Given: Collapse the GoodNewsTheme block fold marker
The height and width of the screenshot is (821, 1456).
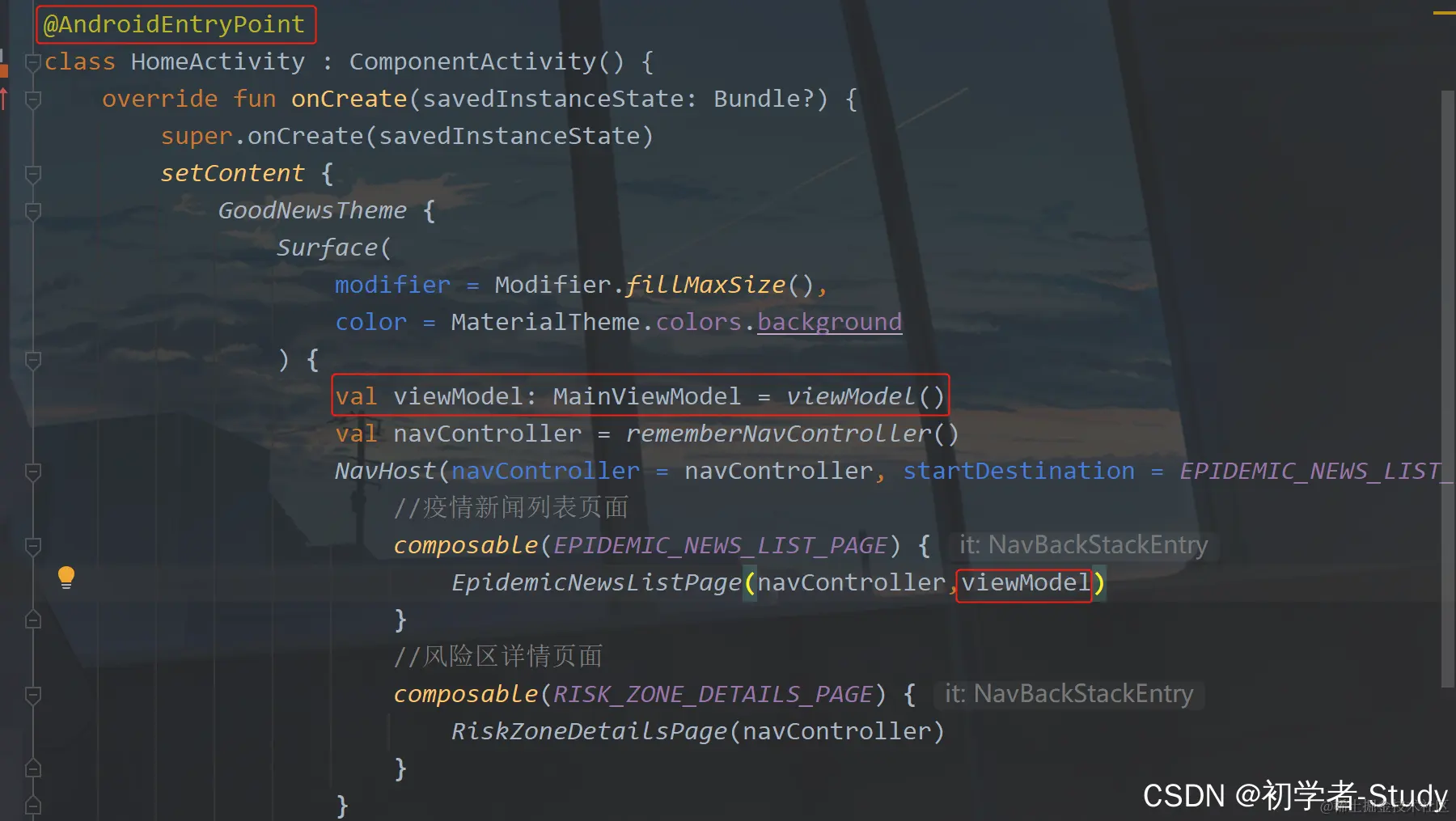Looking at the screenshot, I should [33, 211].
